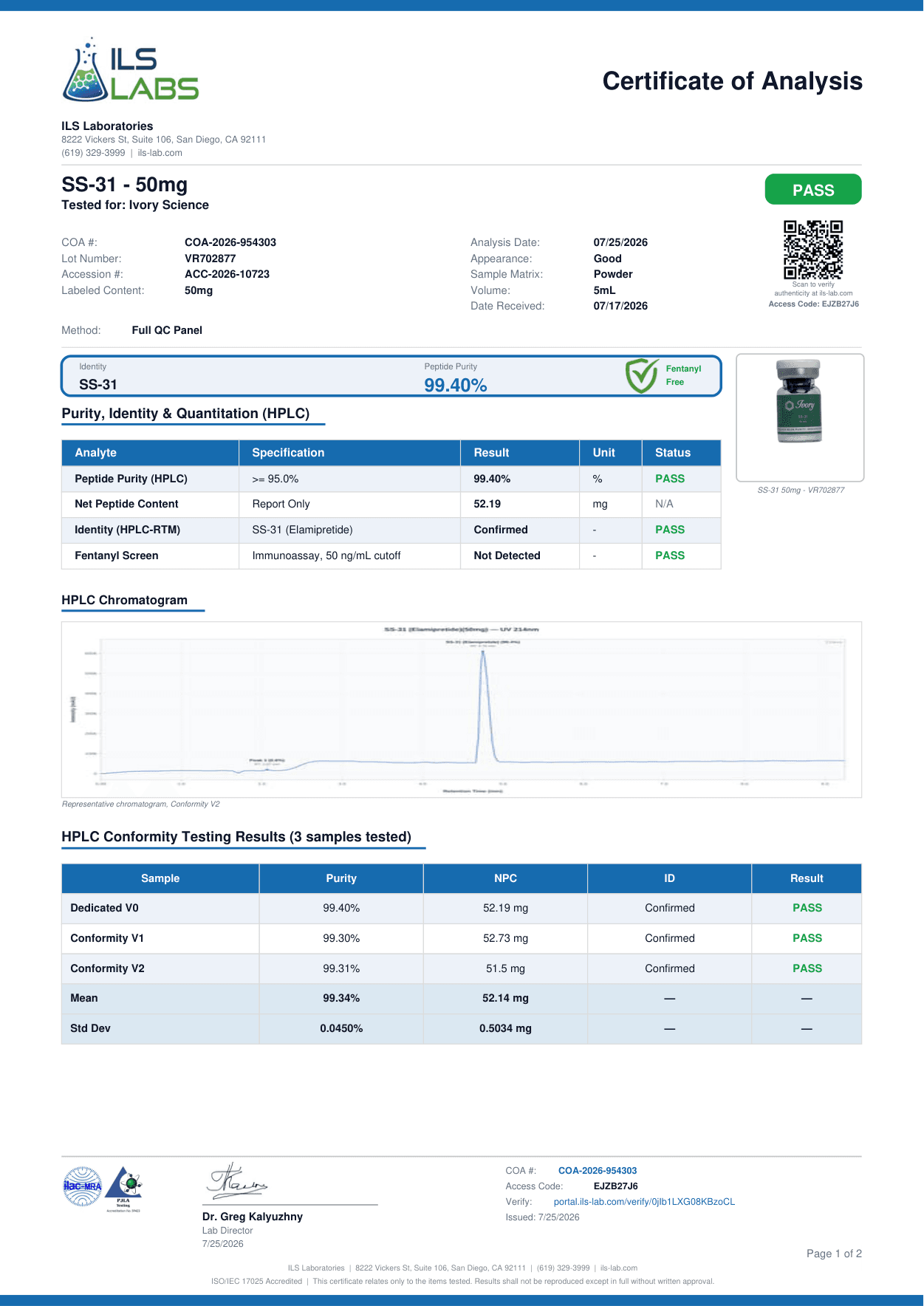Click the ilac-MRA accreditation logo
Image resolution: width=924 pixels, height=1306 pixels.
tap(83, 1186)
